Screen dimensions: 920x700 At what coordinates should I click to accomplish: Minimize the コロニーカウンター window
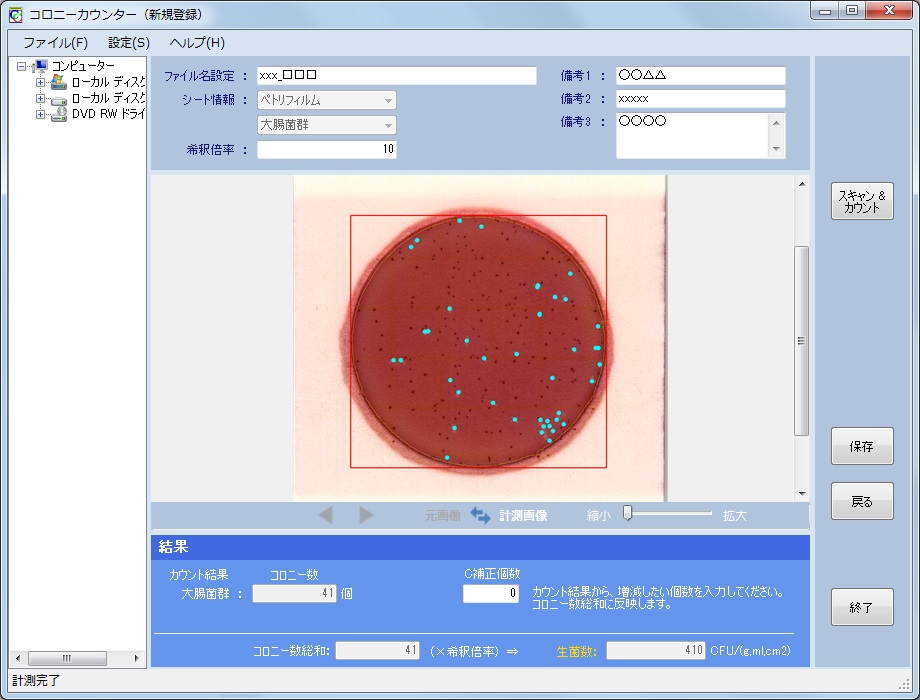click(x=825, y=11)
